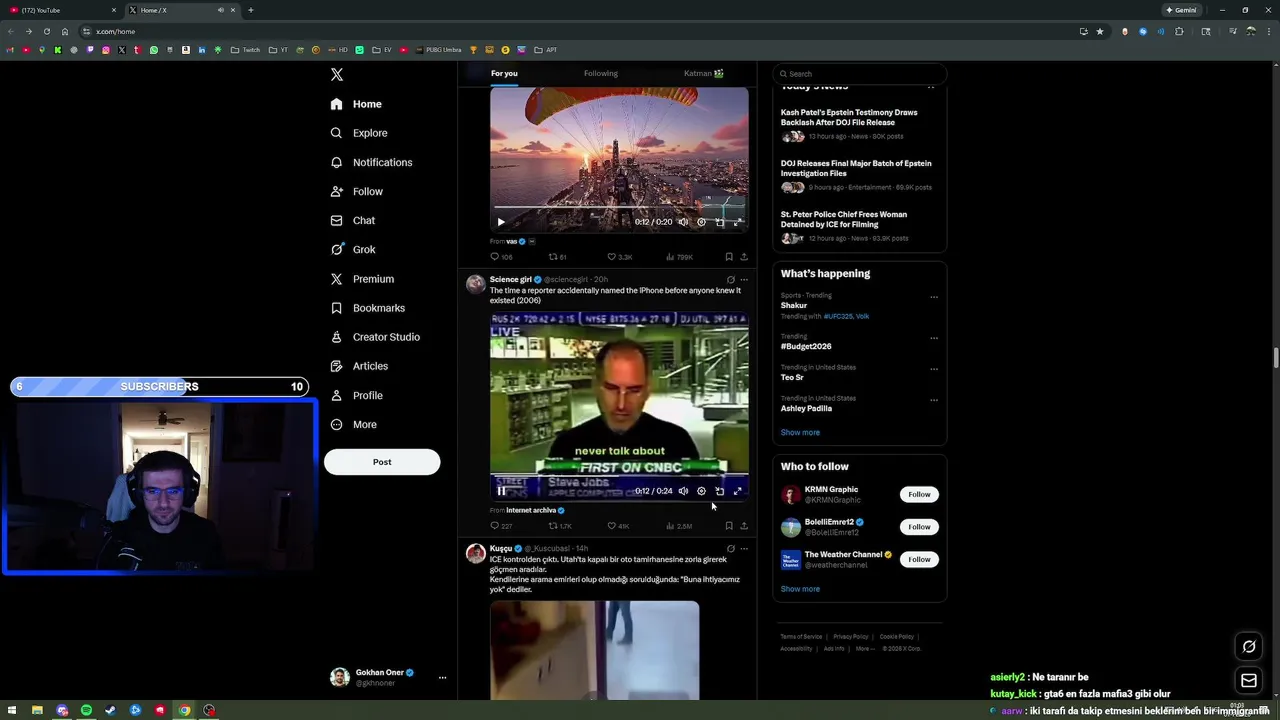Switch to Katman tab
Image resolution: width=1280 pixels, height=720 pixels.
703,73
